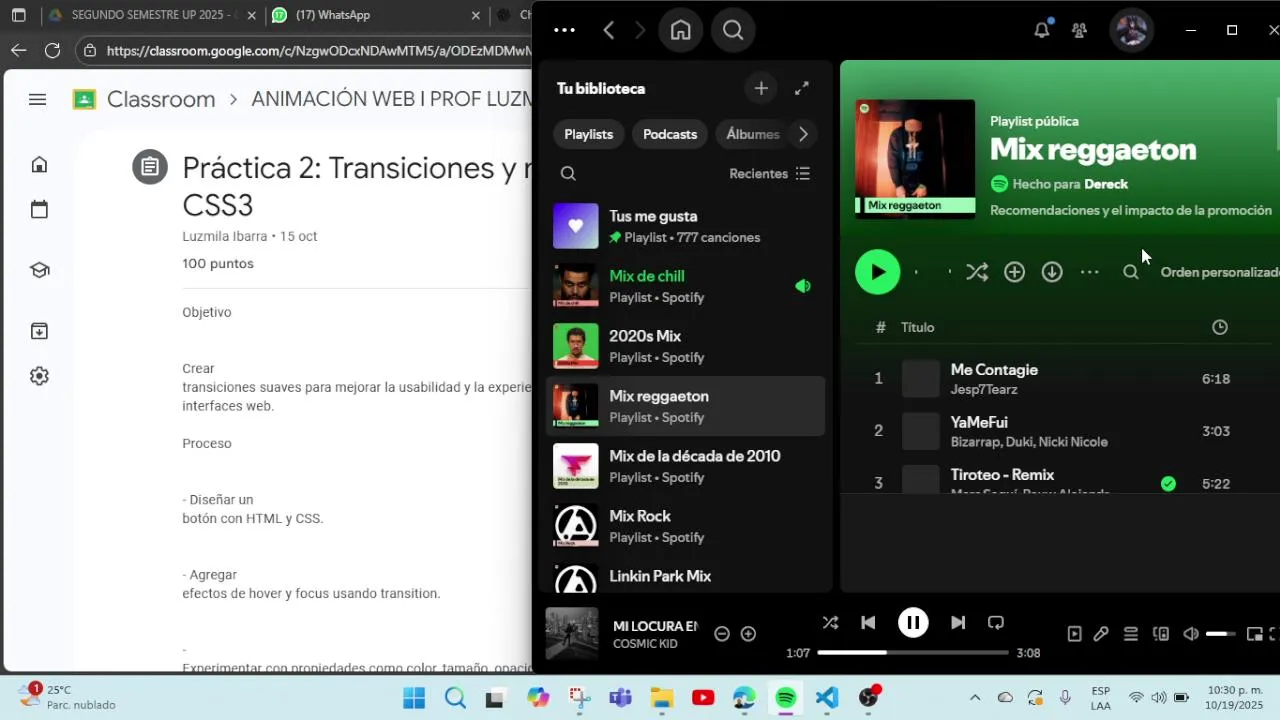Open the Spotify search page

(x=733, y=30)
